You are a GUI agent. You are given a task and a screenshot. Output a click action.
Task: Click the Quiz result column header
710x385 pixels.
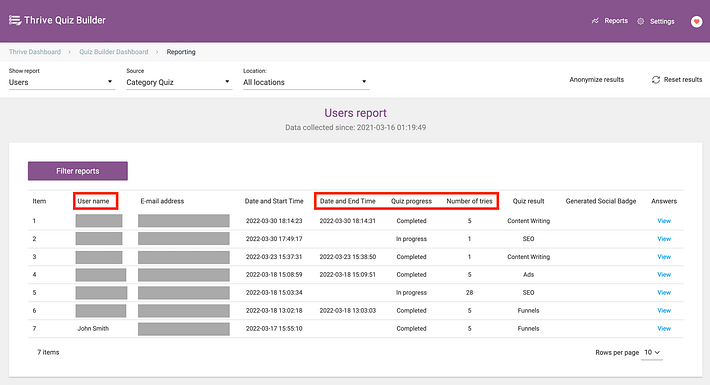[x=528, y=201]
